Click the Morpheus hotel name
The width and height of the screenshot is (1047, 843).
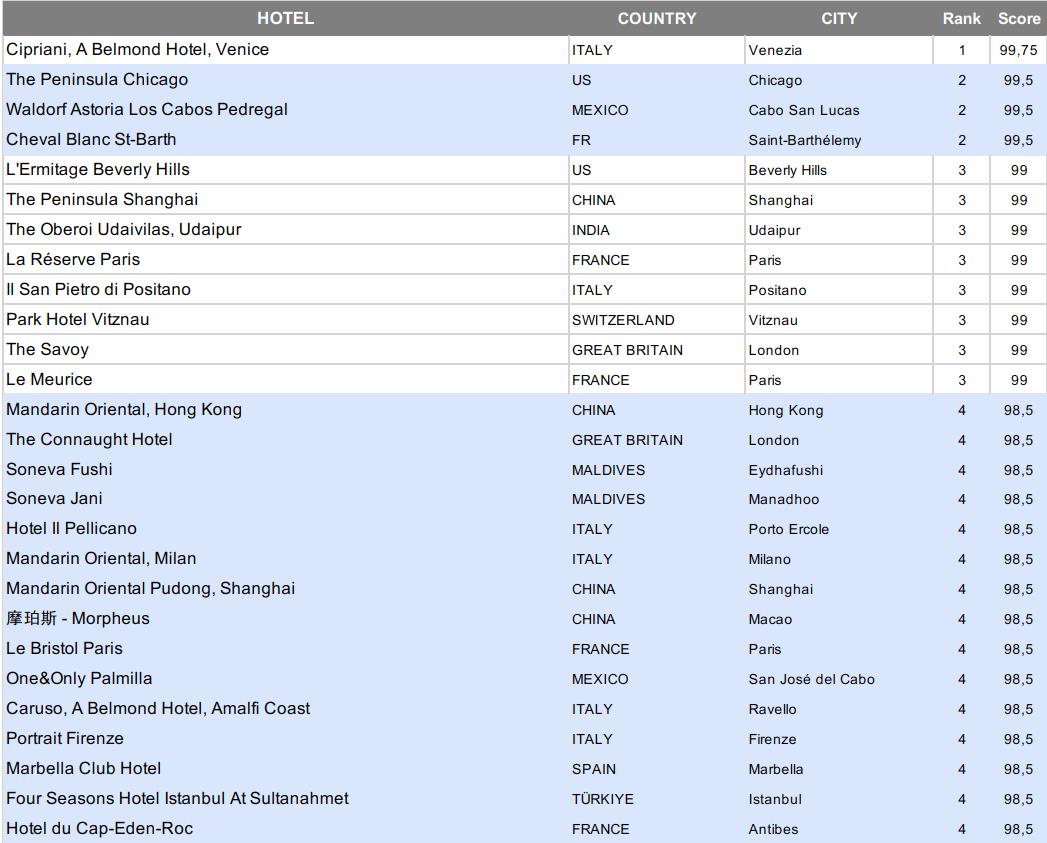[77, 619]
